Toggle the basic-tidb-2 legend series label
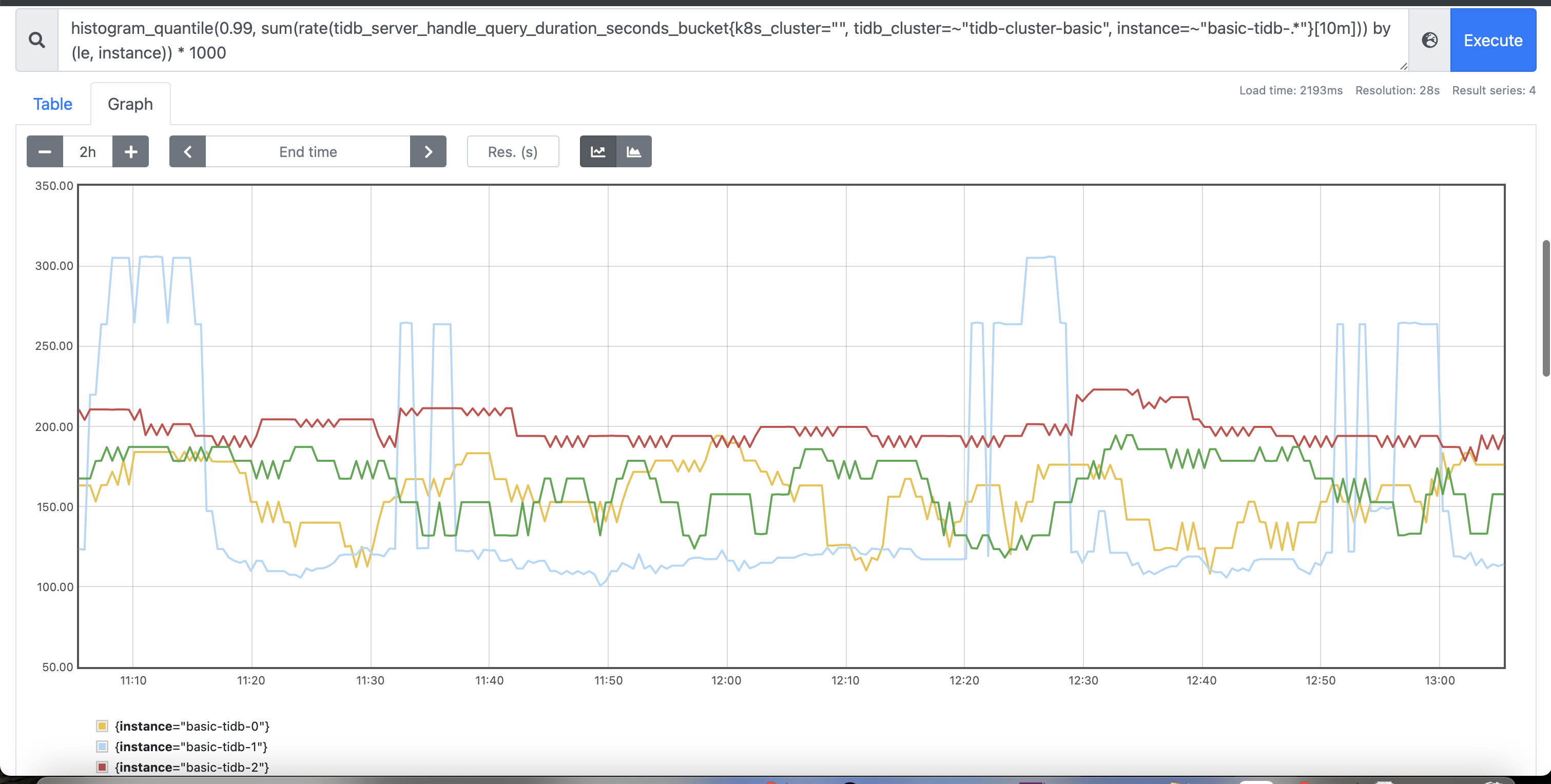This screenshot has width=1551, height=784. click(191, 767)
